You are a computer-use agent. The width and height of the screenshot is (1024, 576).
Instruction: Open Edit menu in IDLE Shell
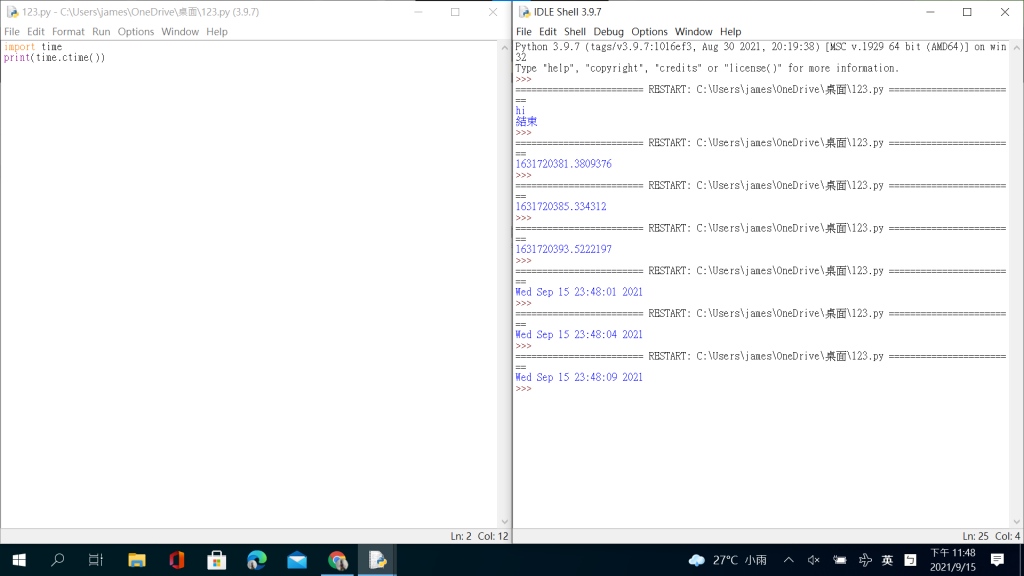coord(547,31)
